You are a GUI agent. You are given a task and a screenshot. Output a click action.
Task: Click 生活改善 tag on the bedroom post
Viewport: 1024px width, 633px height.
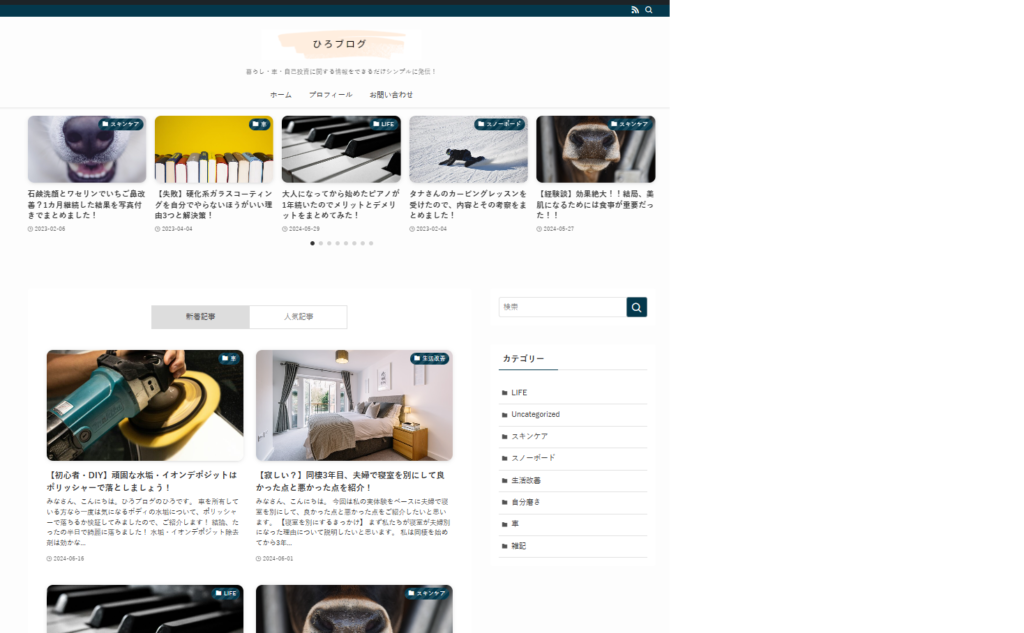[x=429, y=358]
